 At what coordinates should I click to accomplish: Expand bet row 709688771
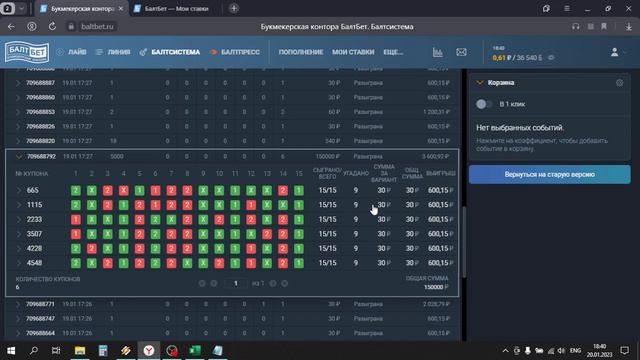pyautogui.click(x=18, y=304)
